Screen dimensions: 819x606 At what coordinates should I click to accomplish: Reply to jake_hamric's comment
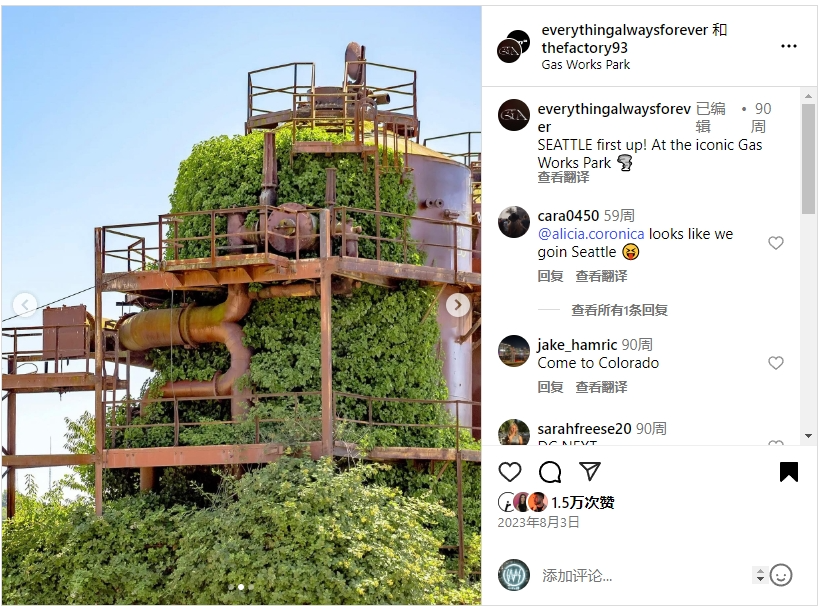pos(550,387)
